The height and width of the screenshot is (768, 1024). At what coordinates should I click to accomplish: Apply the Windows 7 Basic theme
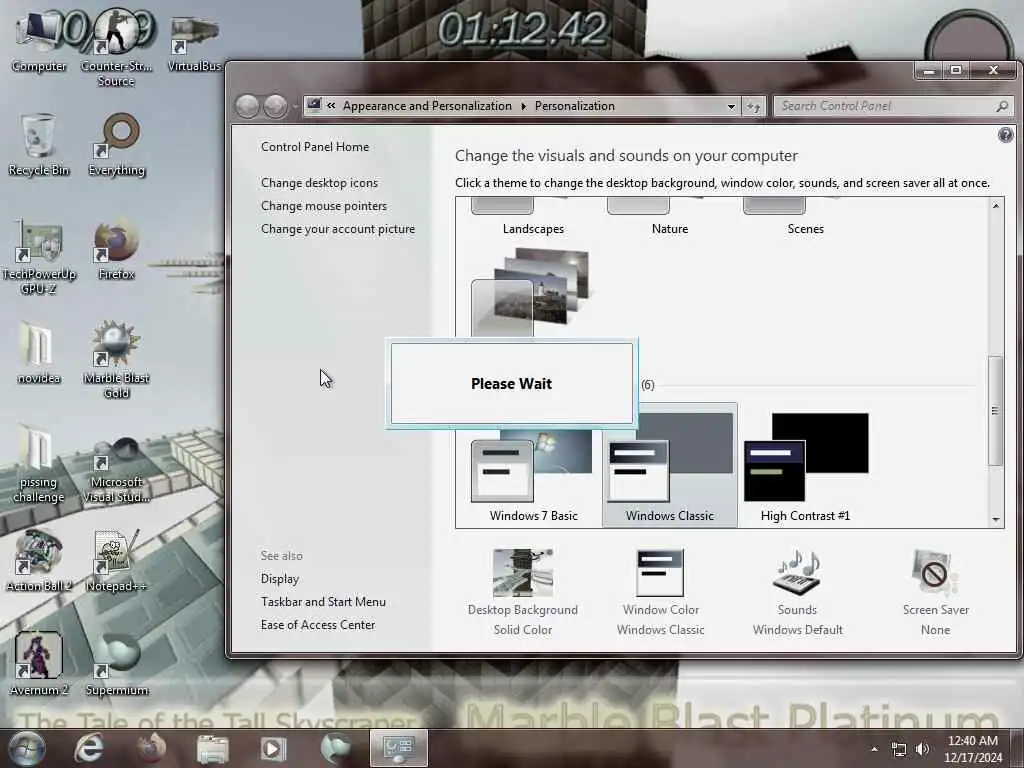533,475
